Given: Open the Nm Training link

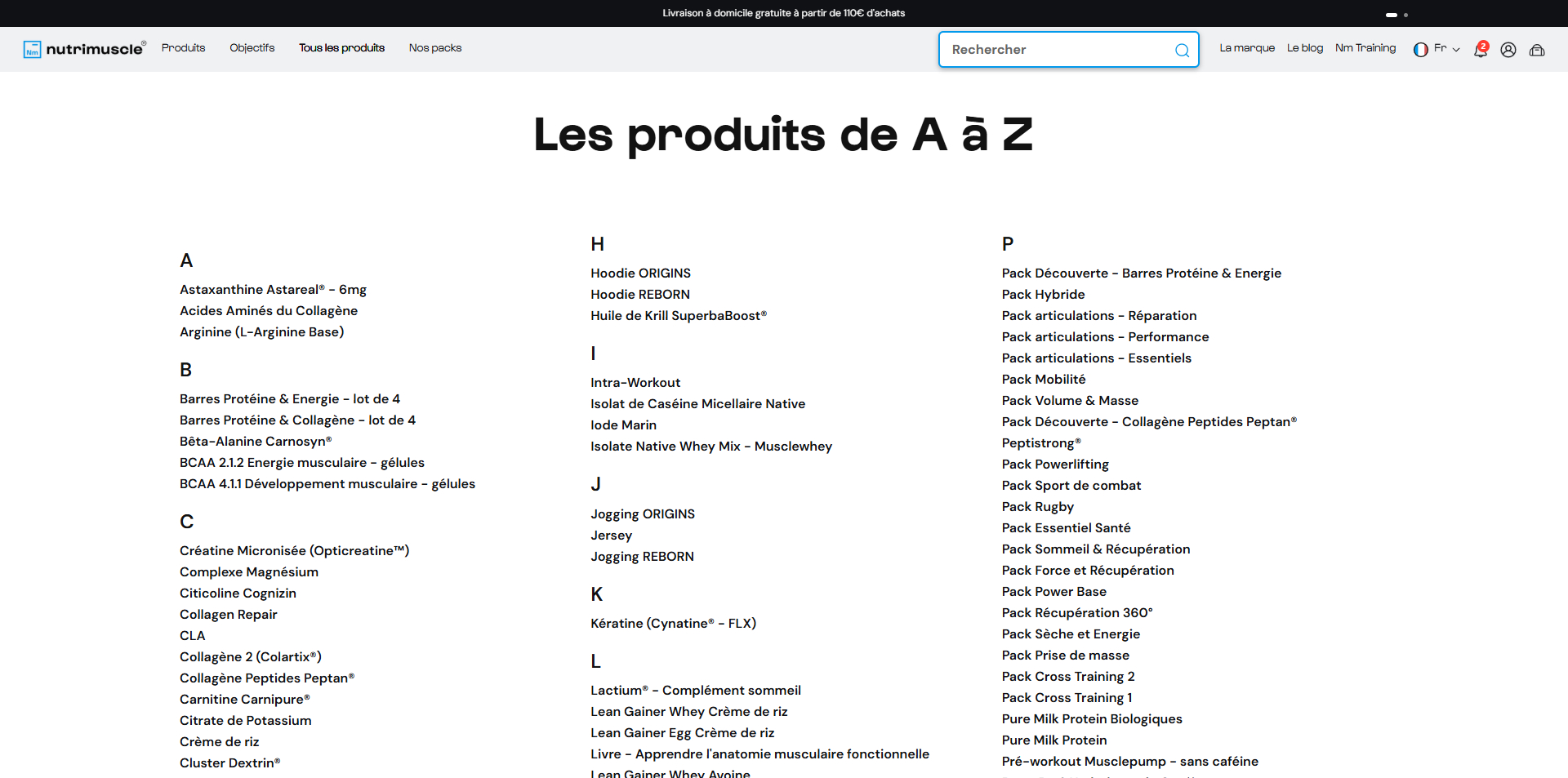Looking at the screenshot, I should [1365, 48].
